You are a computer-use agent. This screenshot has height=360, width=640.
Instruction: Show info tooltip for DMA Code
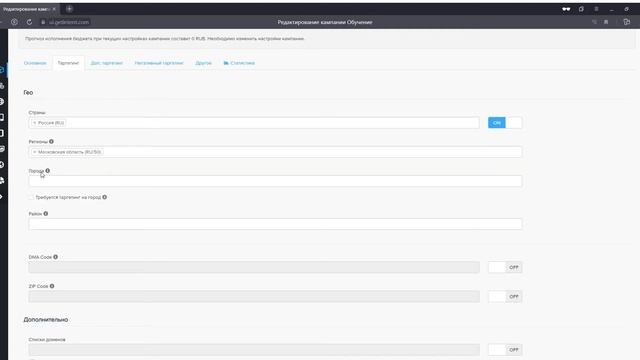(x=56, y=257)
